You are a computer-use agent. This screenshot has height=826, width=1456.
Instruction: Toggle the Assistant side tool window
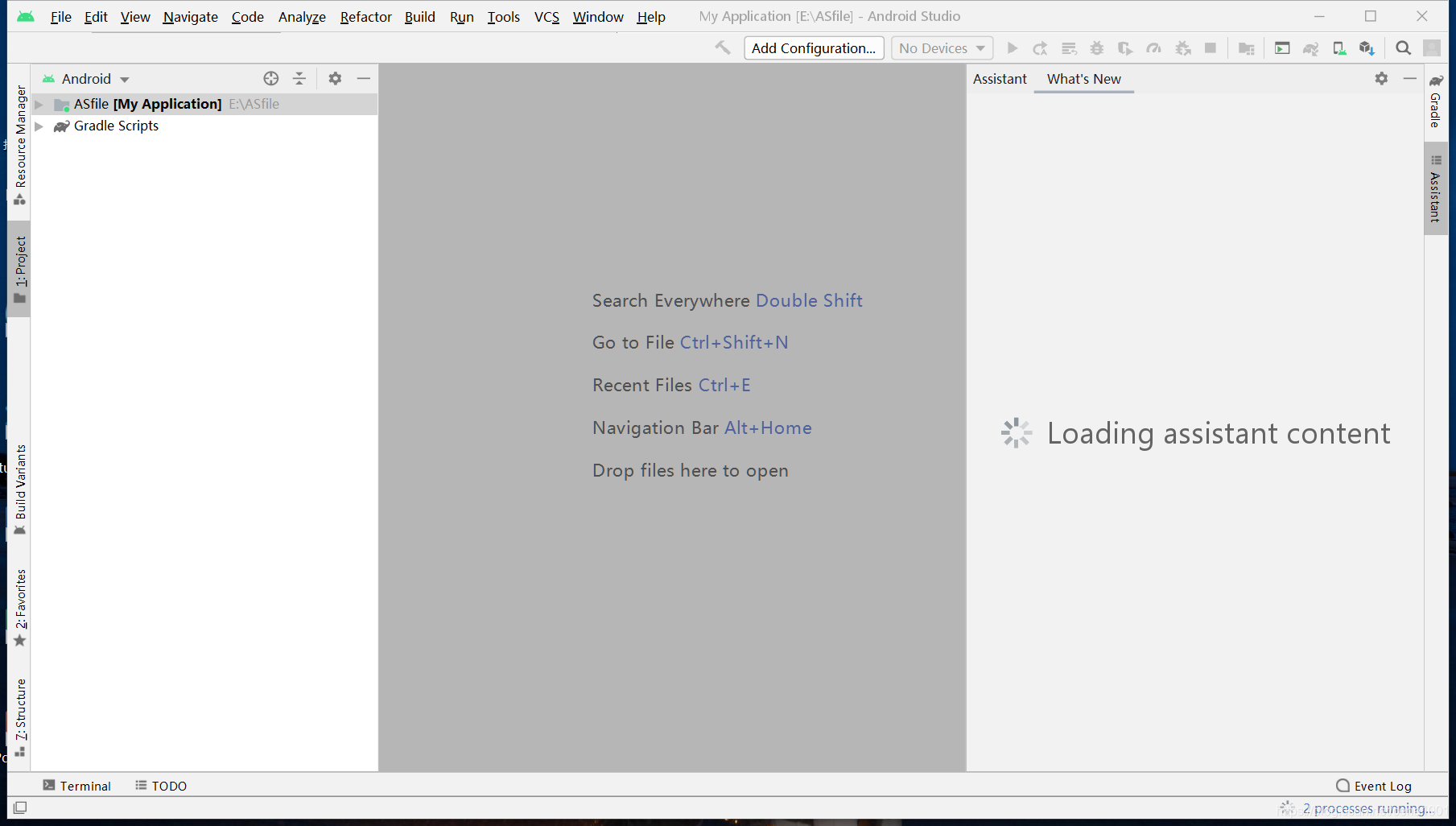[1436, 188]
